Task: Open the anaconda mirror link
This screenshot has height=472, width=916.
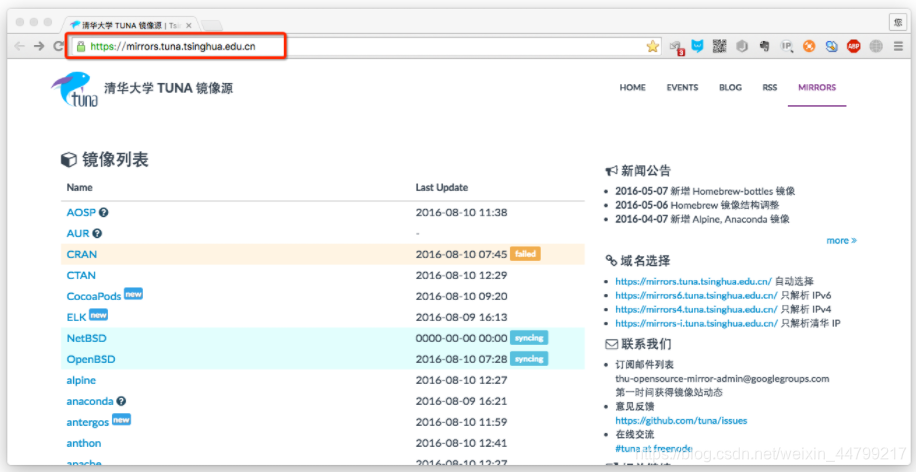Action: 90,401
